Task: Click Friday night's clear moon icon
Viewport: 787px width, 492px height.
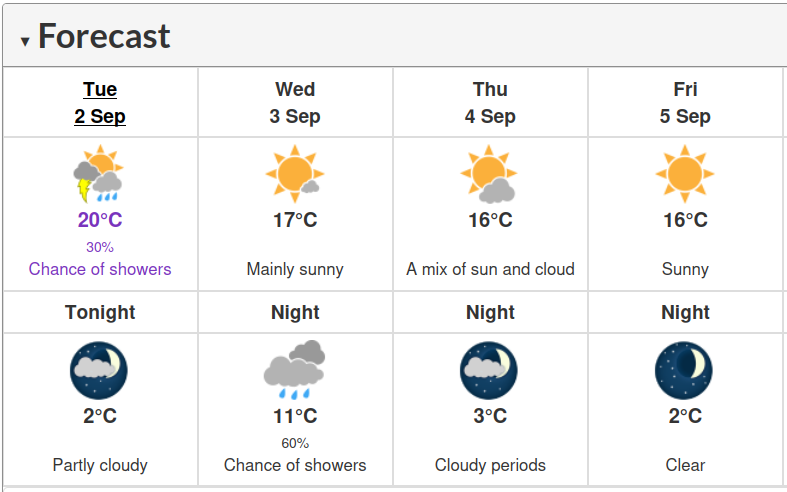Action: click(684, 371)
